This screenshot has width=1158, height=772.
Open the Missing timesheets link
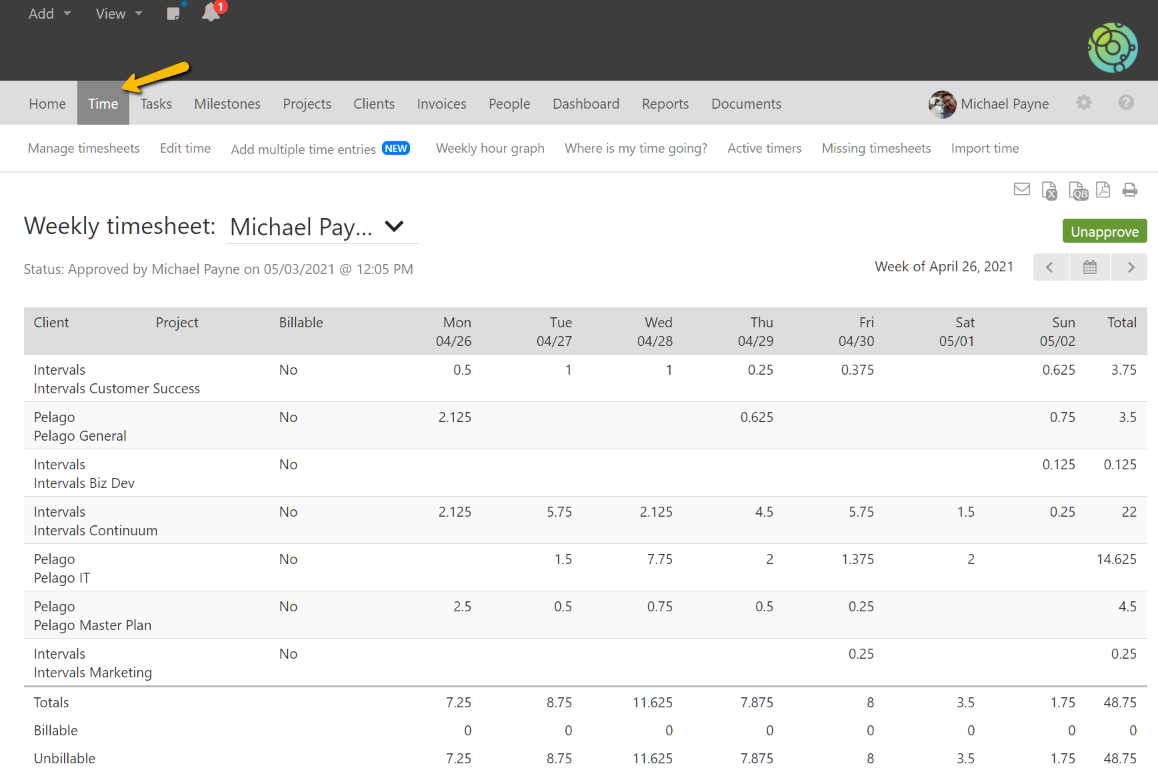click(876, 148)
